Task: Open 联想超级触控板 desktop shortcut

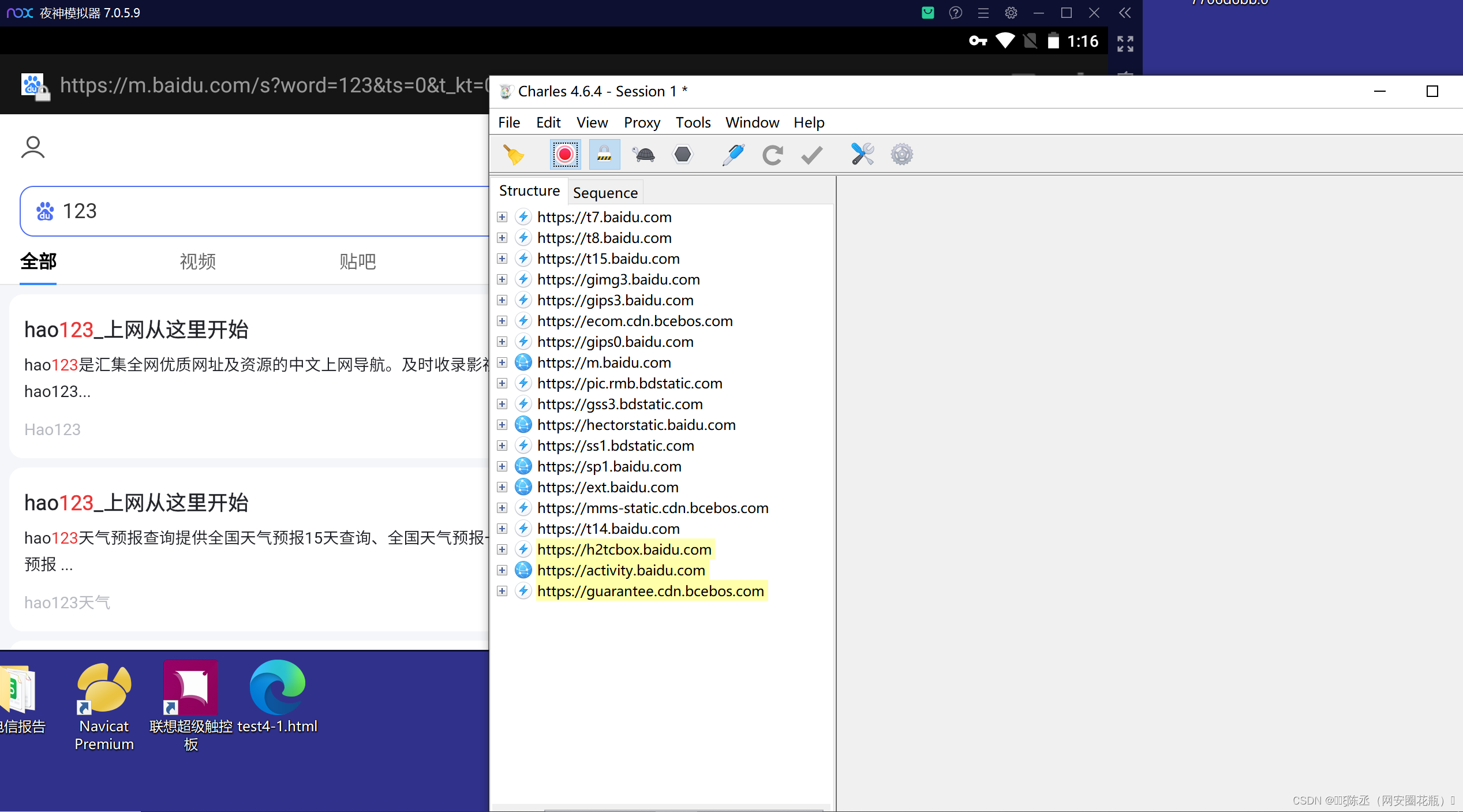Action: (x=191, y=706)
